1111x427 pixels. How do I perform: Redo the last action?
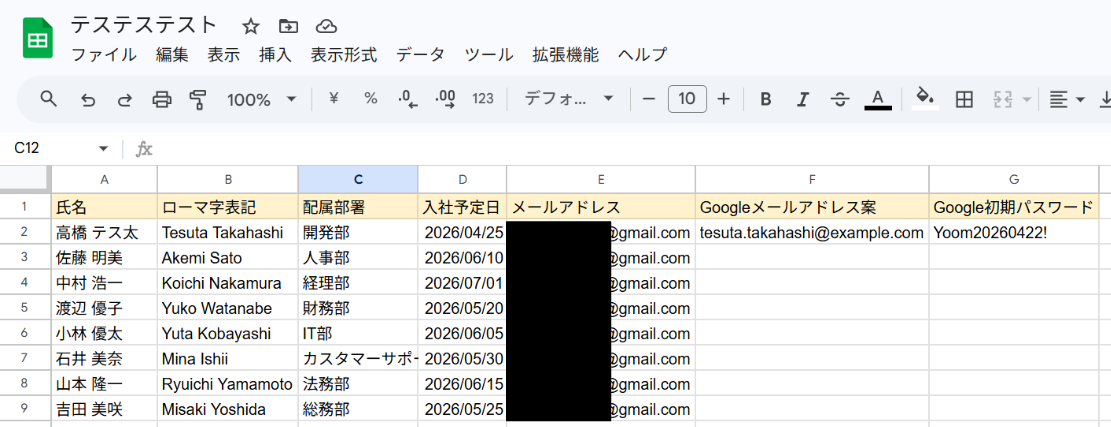tap(125, 99)
